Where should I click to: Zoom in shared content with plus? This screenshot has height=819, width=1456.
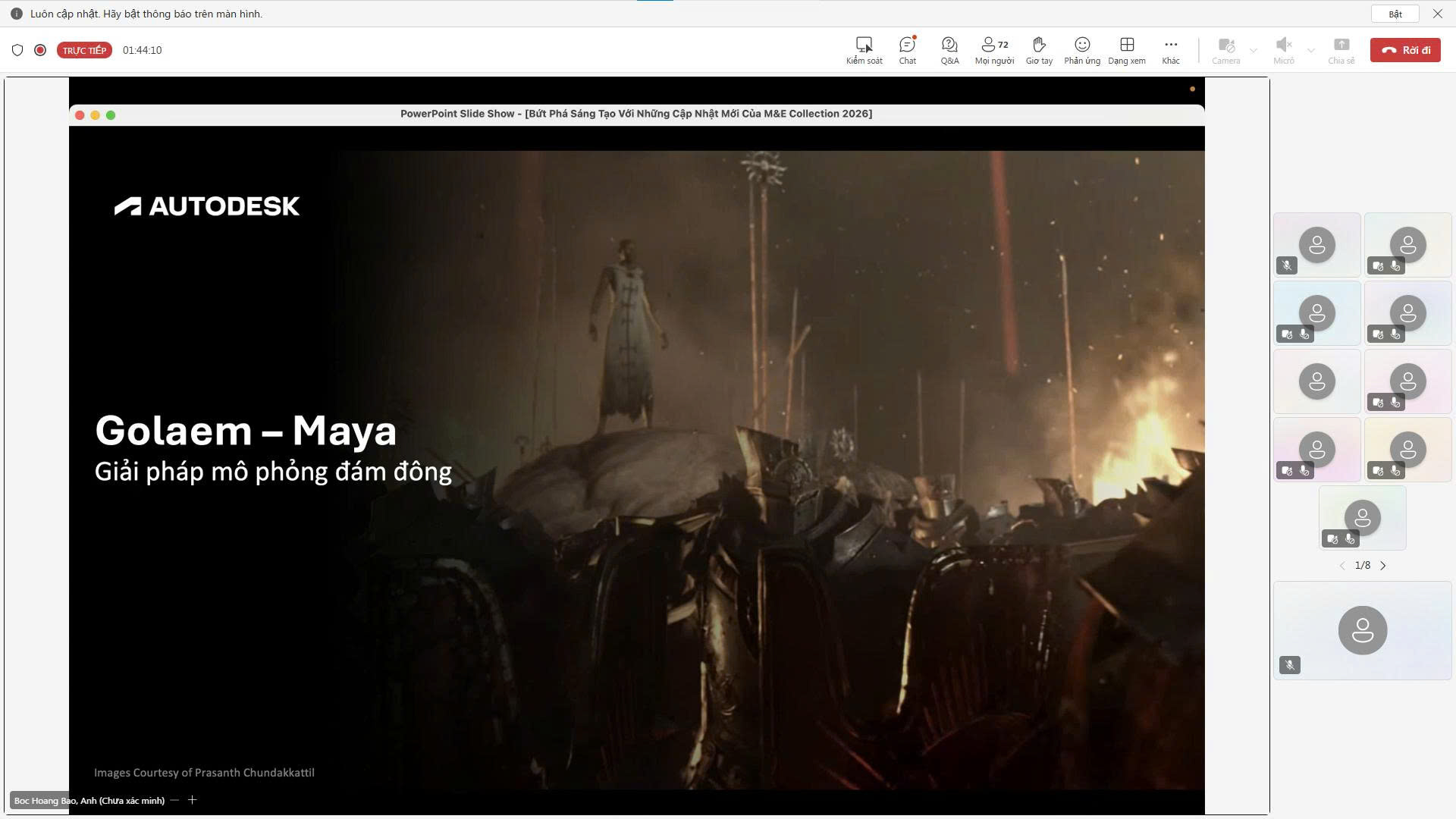193,800
